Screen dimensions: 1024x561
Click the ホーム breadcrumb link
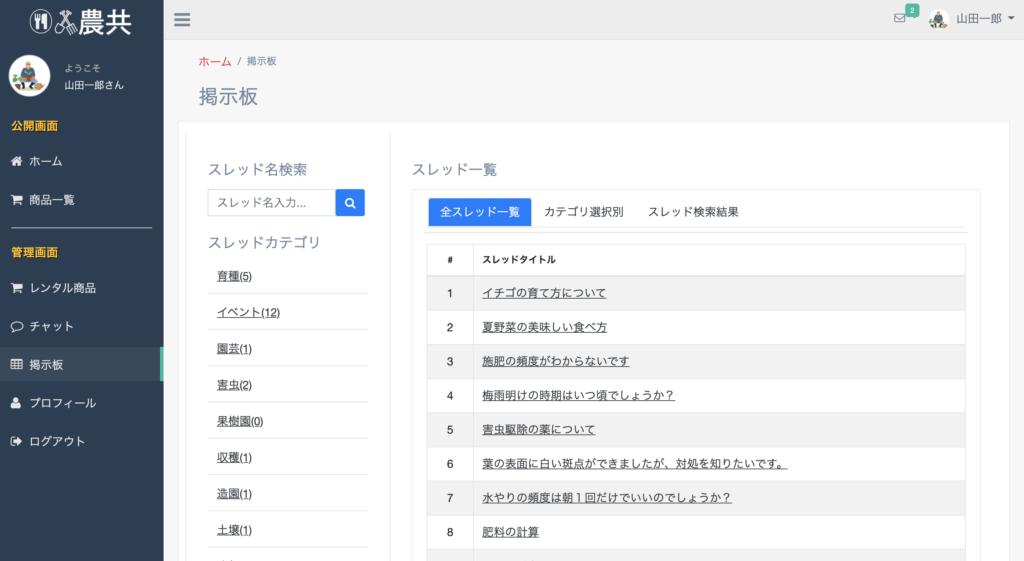pos(215,62)
